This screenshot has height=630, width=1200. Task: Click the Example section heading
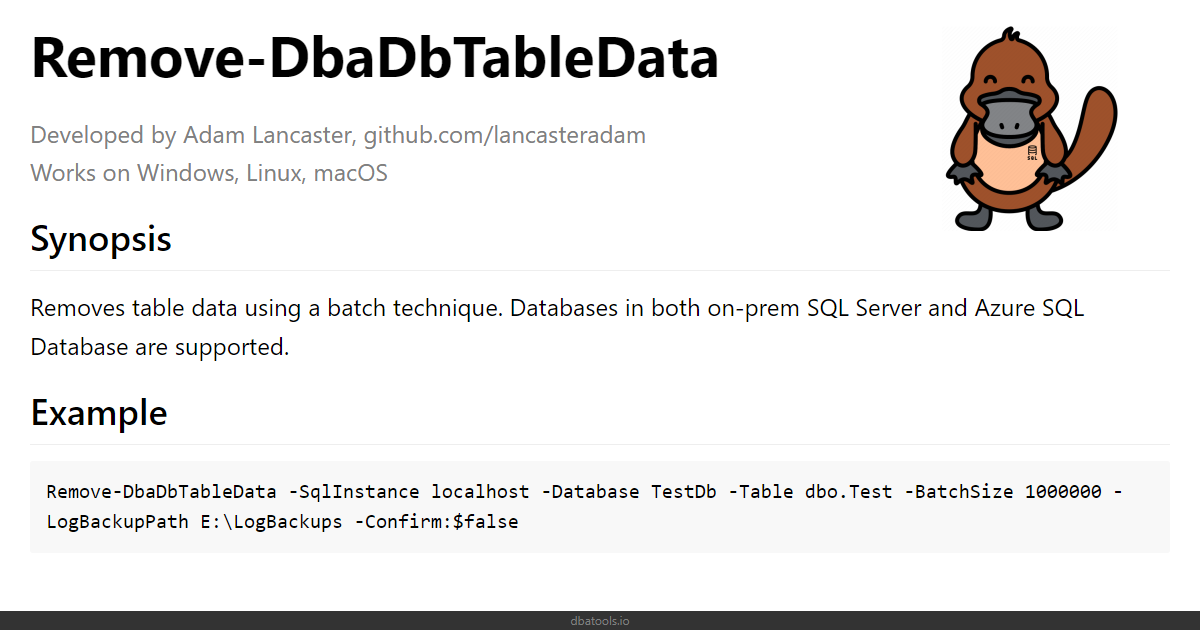tap(99, 412)
